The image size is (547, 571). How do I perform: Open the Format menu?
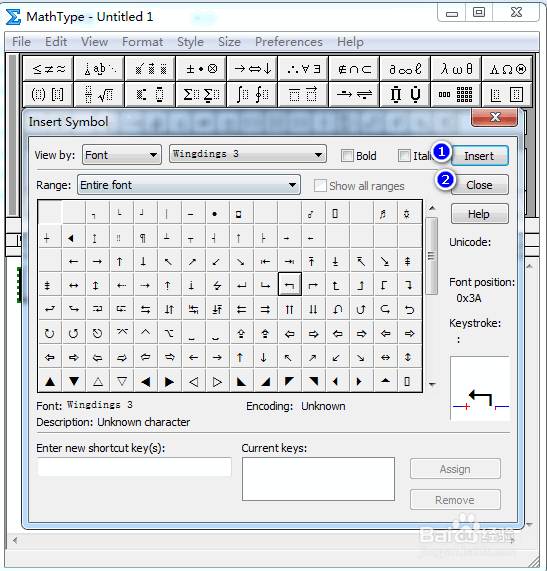142,42
